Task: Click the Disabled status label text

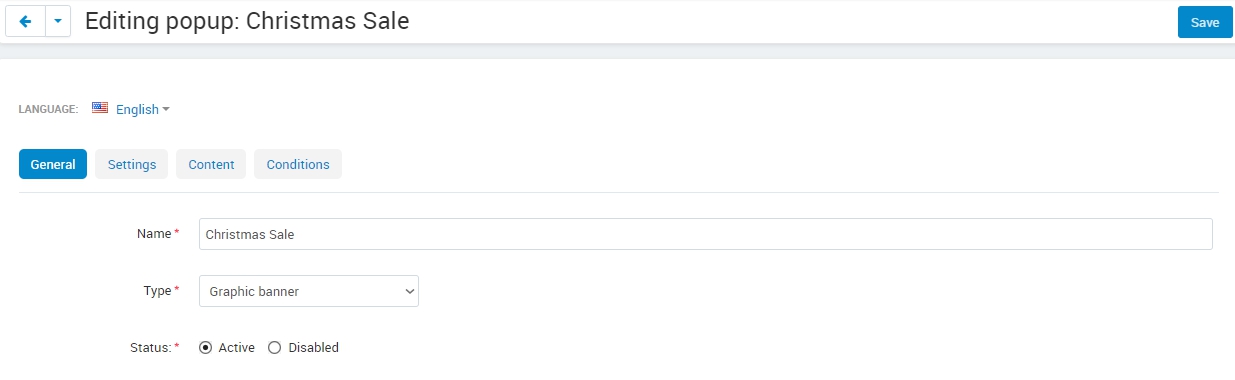Action: pos(314,348)
